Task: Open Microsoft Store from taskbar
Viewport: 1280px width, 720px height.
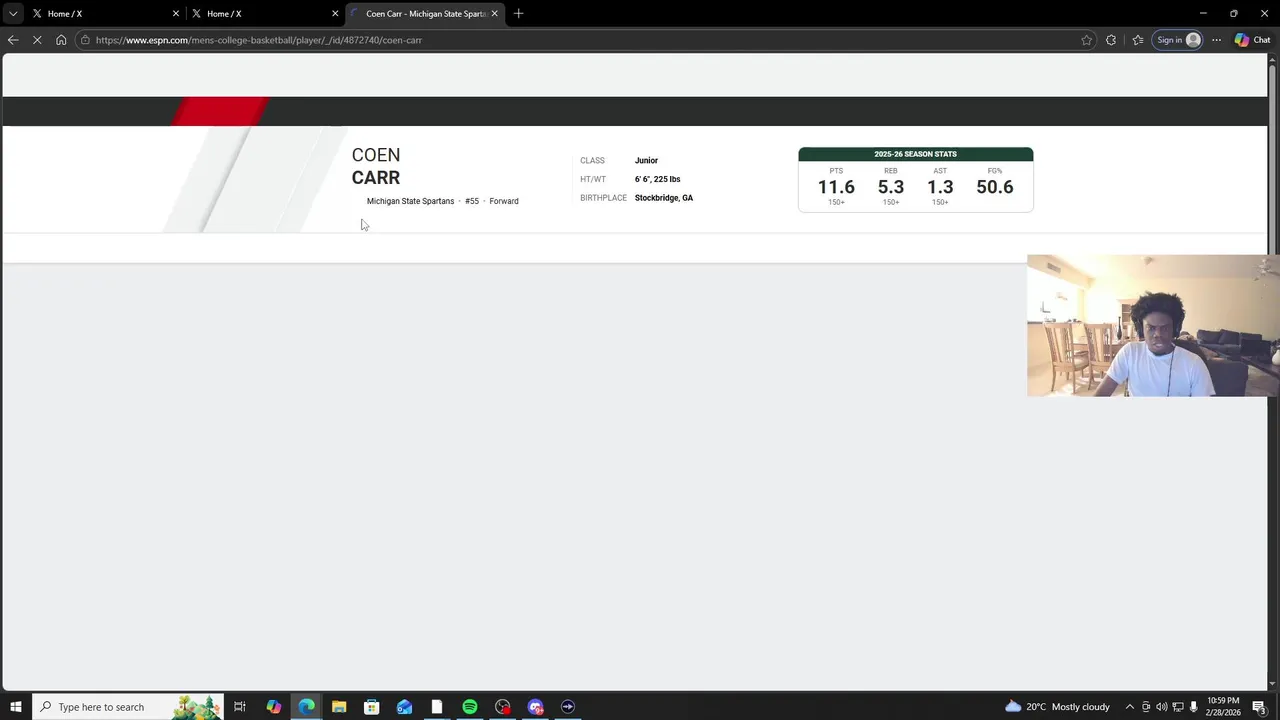Action: [x=371, y=707]
